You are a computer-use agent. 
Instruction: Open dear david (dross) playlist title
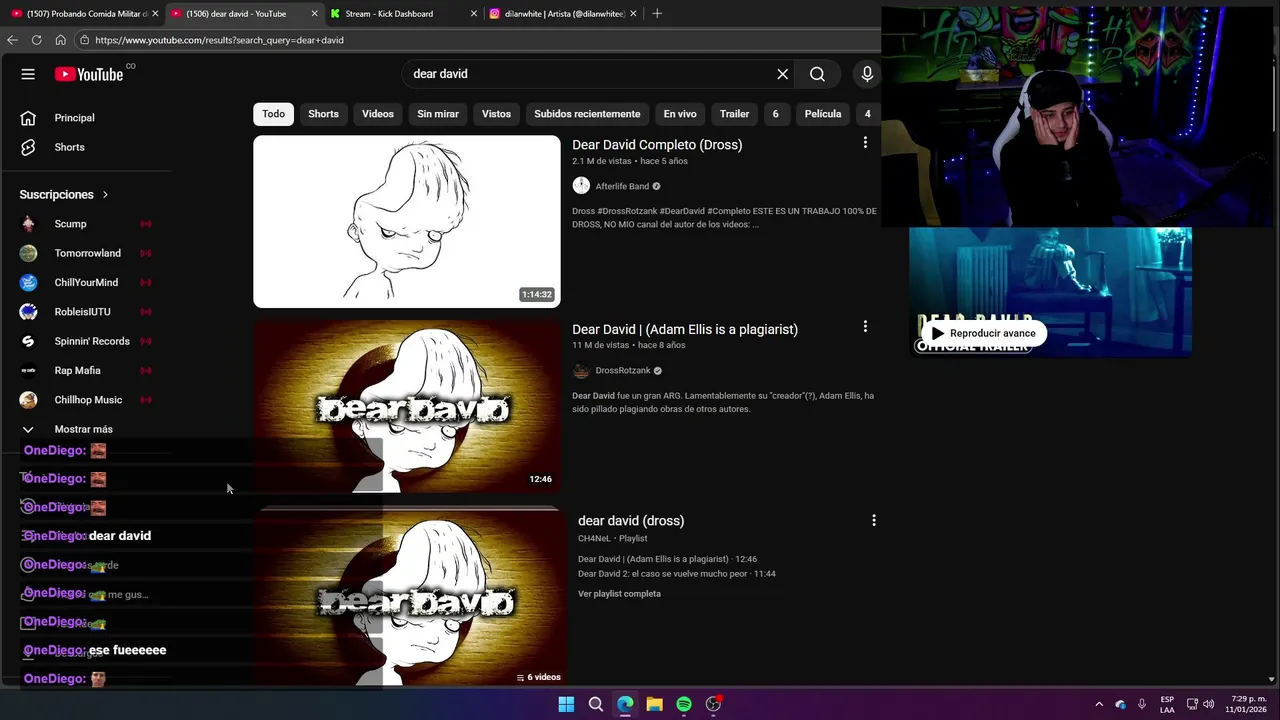[x=631, y=521]
